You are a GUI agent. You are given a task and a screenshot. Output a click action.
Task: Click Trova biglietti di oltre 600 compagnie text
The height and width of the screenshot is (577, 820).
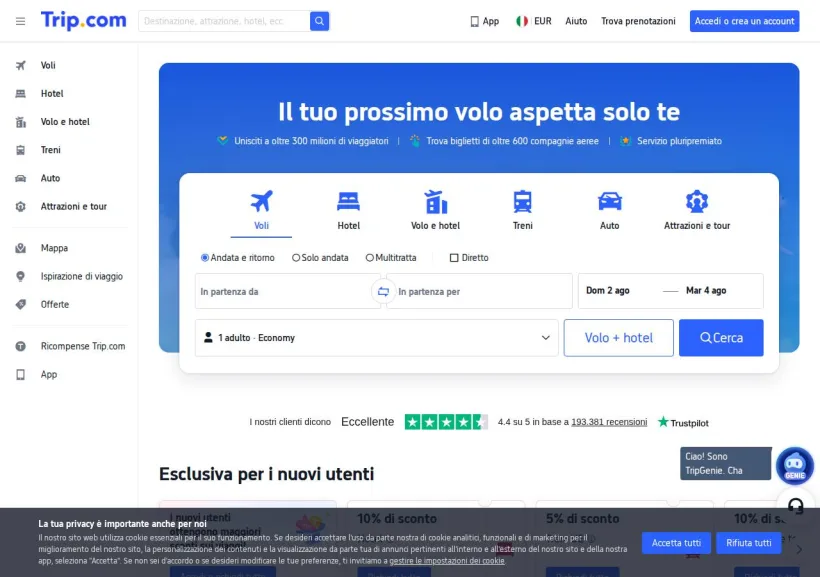(x=512, y=141)
